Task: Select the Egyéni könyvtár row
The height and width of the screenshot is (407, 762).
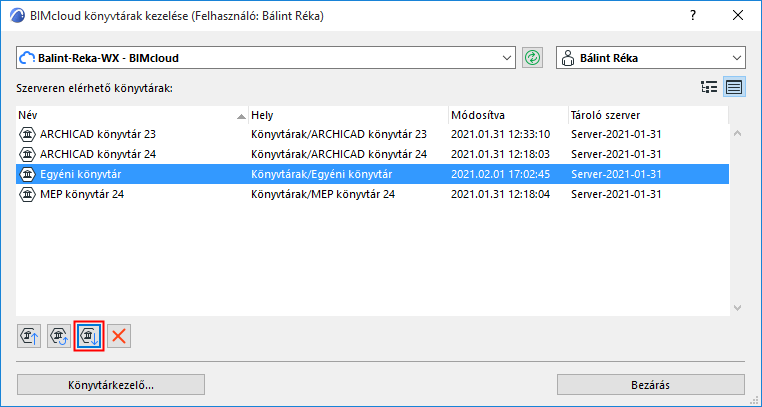Action: [372, 174]
